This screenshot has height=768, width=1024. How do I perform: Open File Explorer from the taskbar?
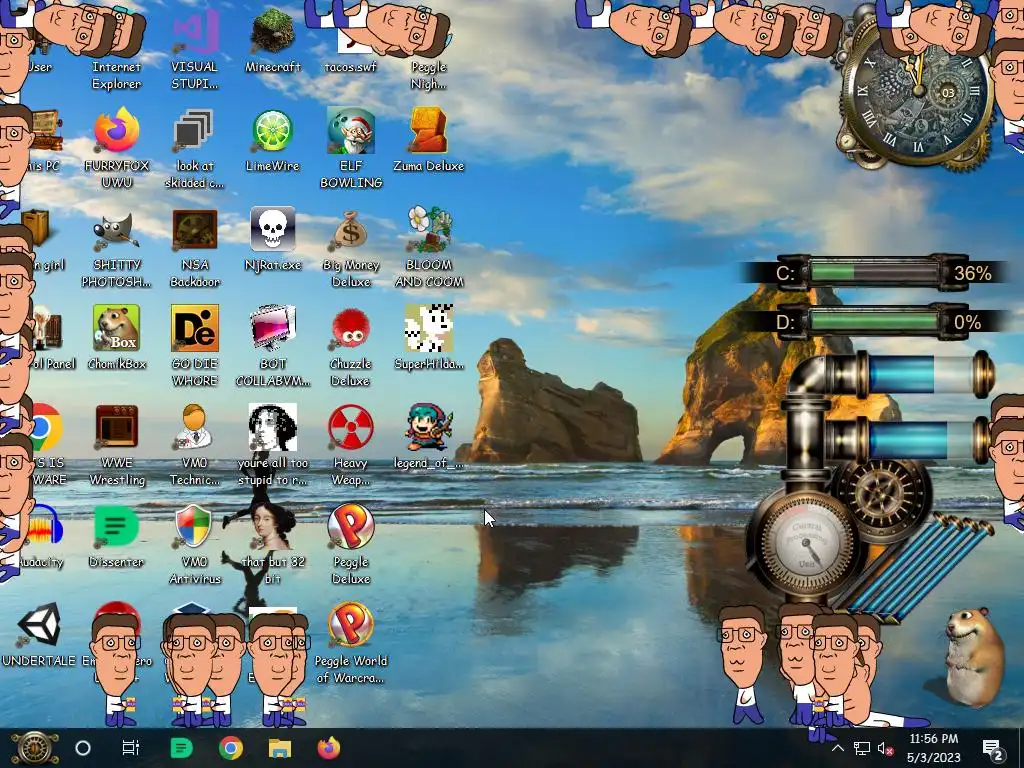[x=280, y=748]
